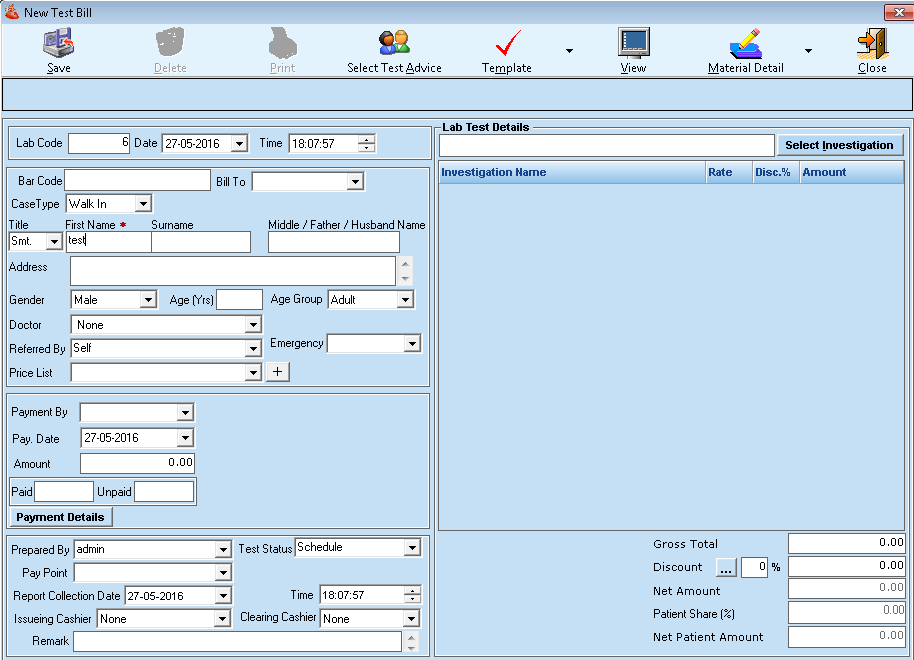Close the New Test Bill window
The image size is (914, 660).
(x=898, y=12)
